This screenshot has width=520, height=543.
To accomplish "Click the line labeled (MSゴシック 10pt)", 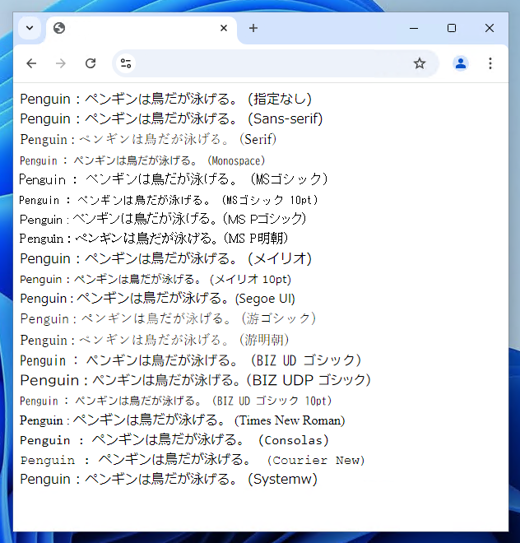I will point(168,200).
